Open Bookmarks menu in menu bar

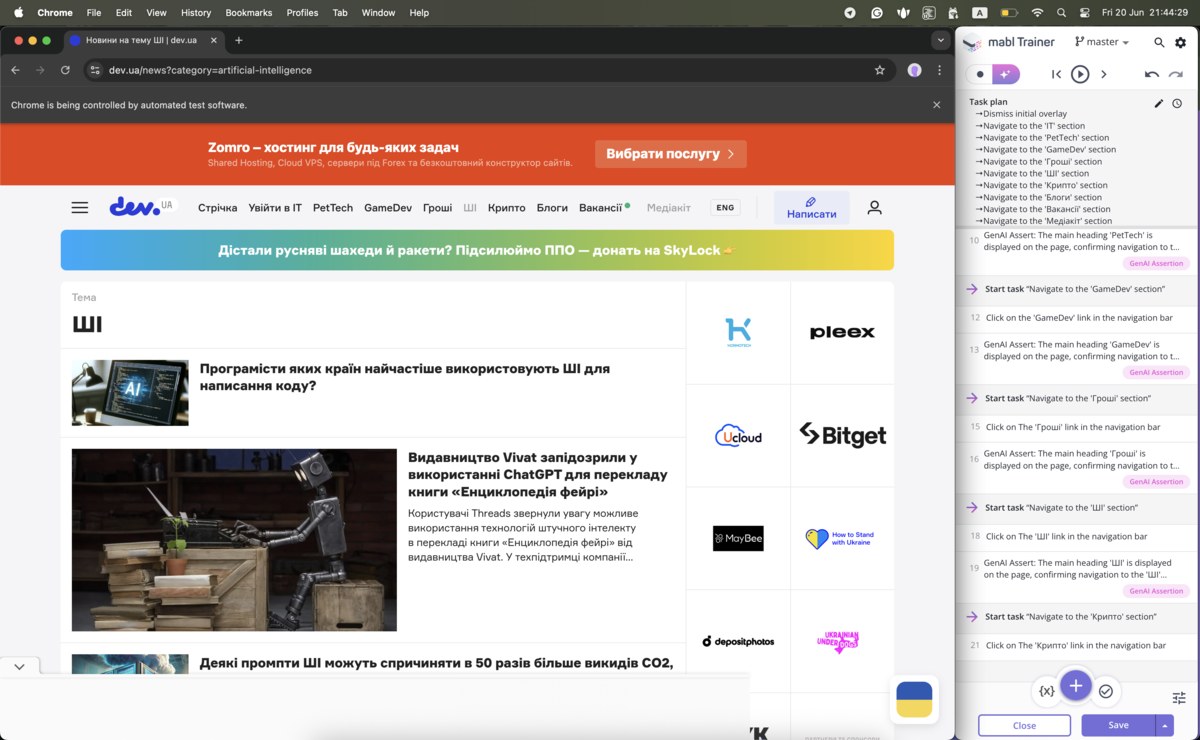coord(249,12)
